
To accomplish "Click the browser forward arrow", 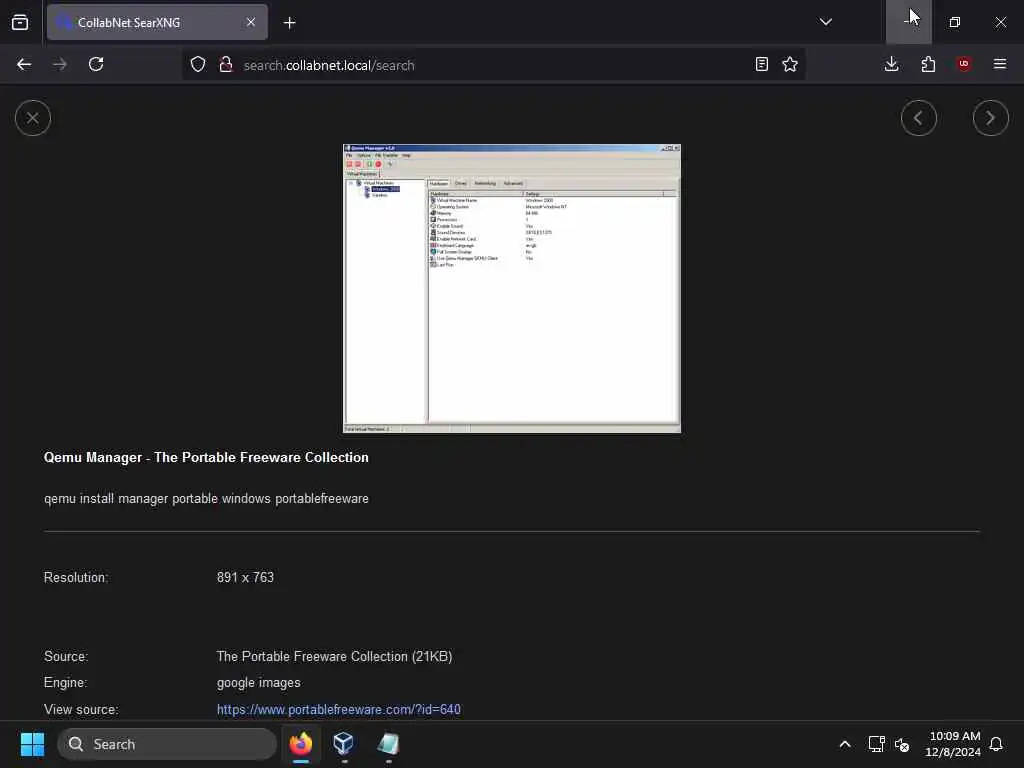I will (x=59, y=64).
